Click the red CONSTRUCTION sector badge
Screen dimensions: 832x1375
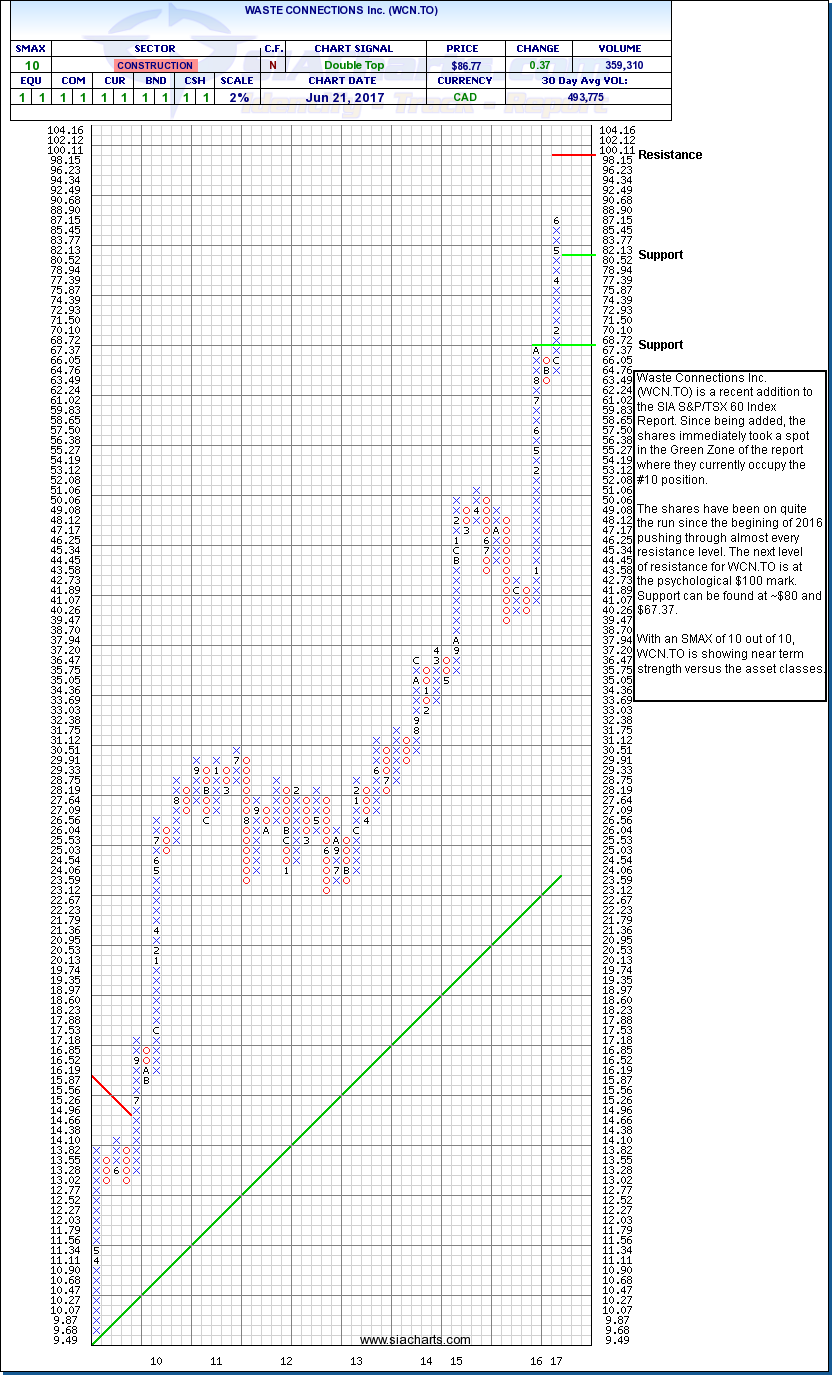(155, 65)
